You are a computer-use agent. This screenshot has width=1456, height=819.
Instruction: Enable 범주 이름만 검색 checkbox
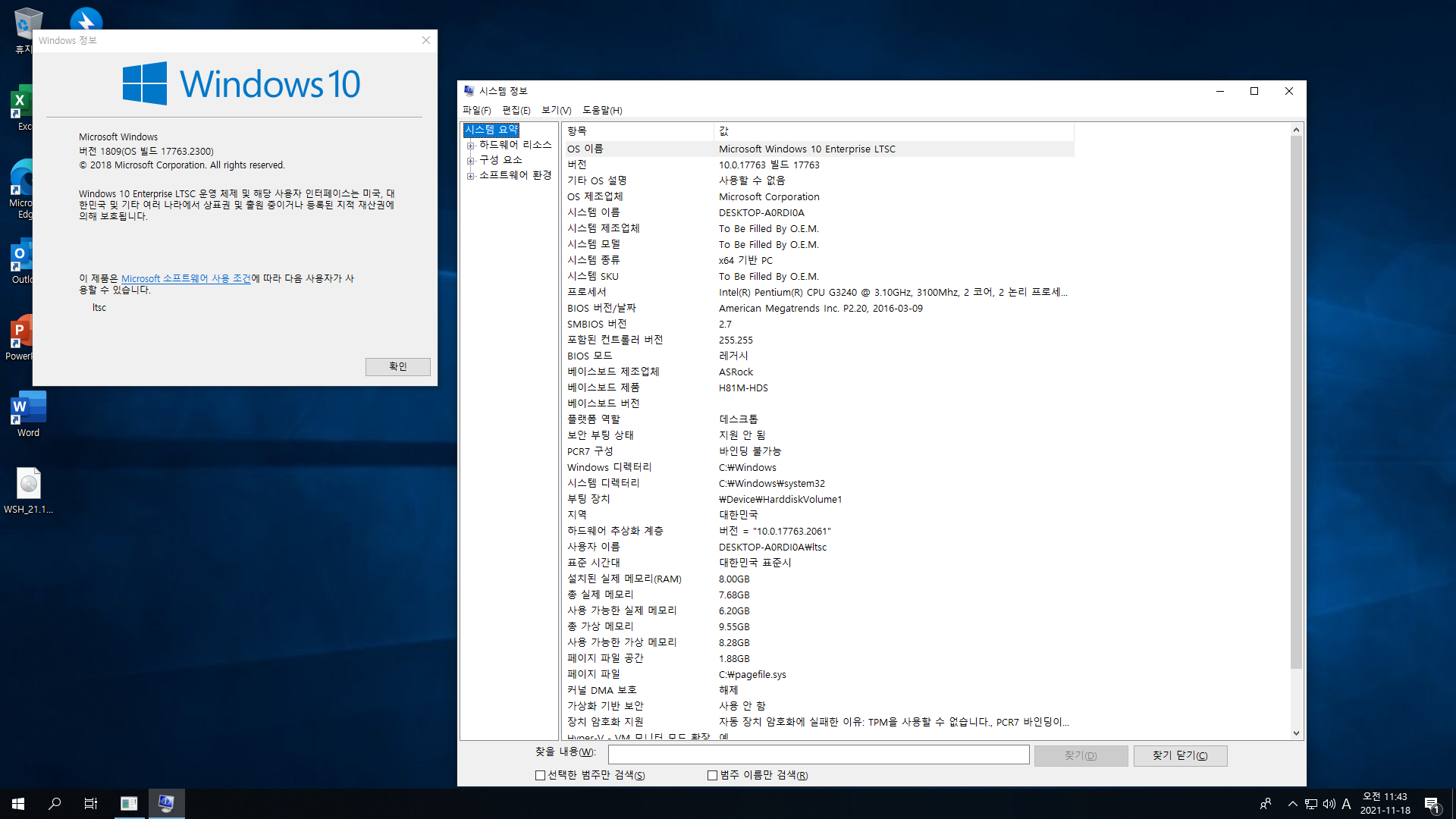[x=712, y=775]
